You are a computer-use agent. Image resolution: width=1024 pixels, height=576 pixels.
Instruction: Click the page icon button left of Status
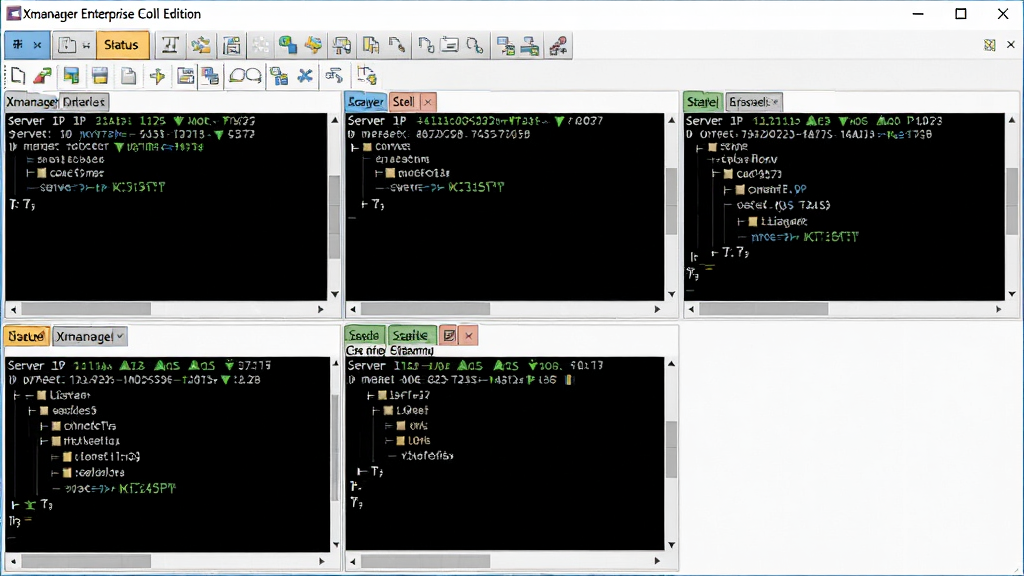(67, 45)
